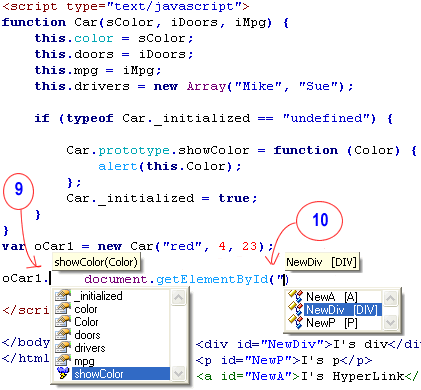
Task: Click the property icon beside capitalized Color
Action: tap(63, 322)
